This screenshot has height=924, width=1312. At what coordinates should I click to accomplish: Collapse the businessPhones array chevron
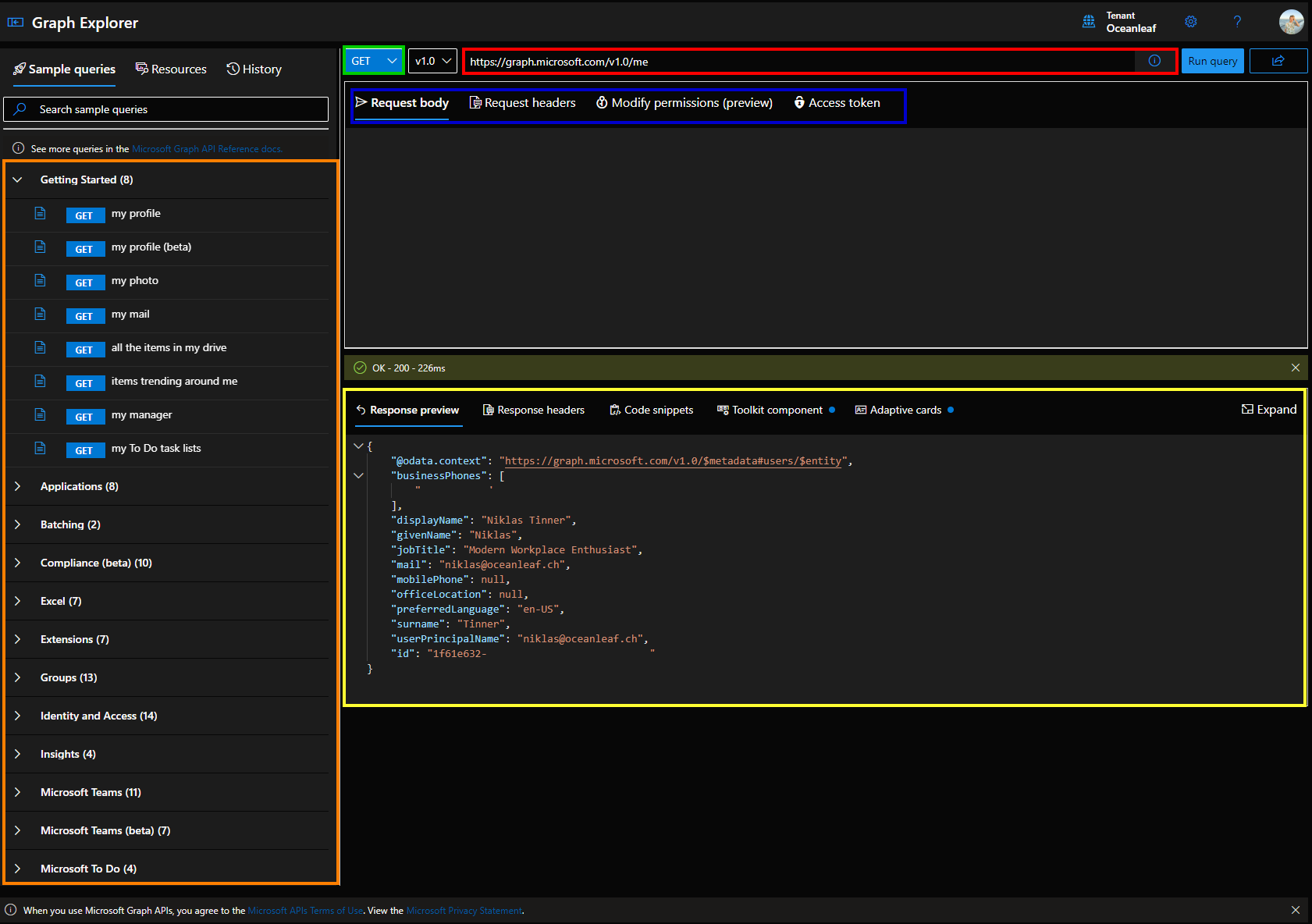point(358,475)
